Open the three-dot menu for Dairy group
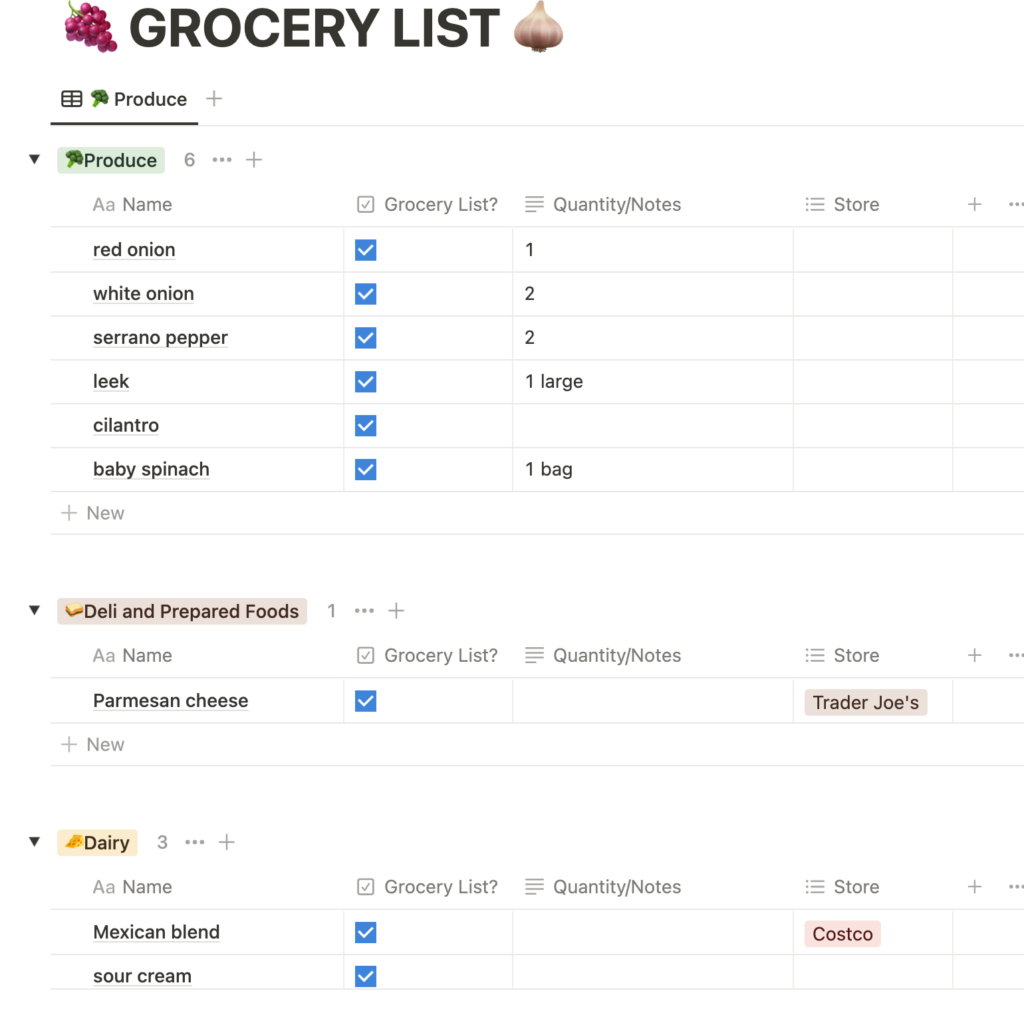 click(195, 843)
